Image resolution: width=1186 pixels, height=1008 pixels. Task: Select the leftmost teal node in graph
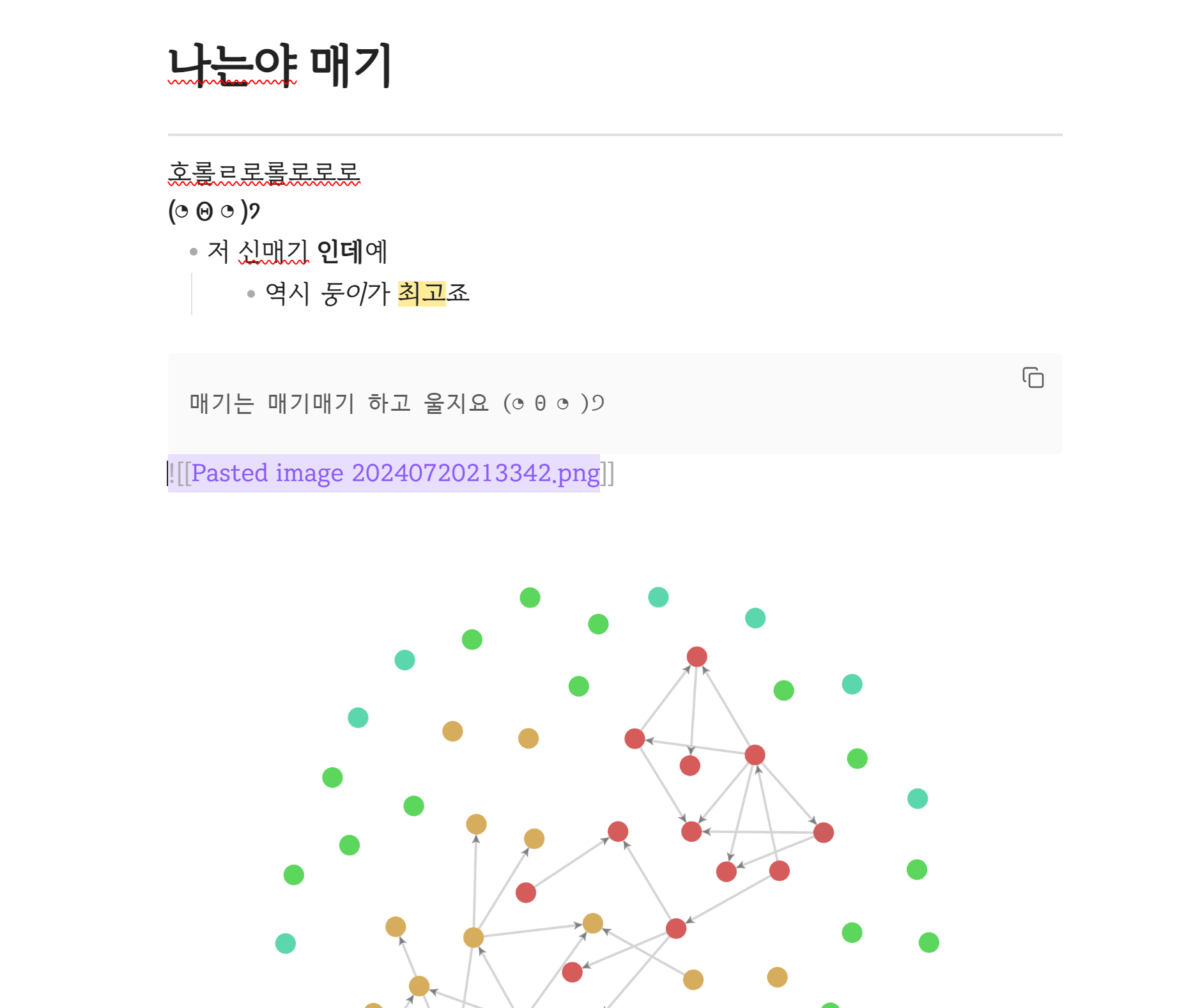coord(285,943)
